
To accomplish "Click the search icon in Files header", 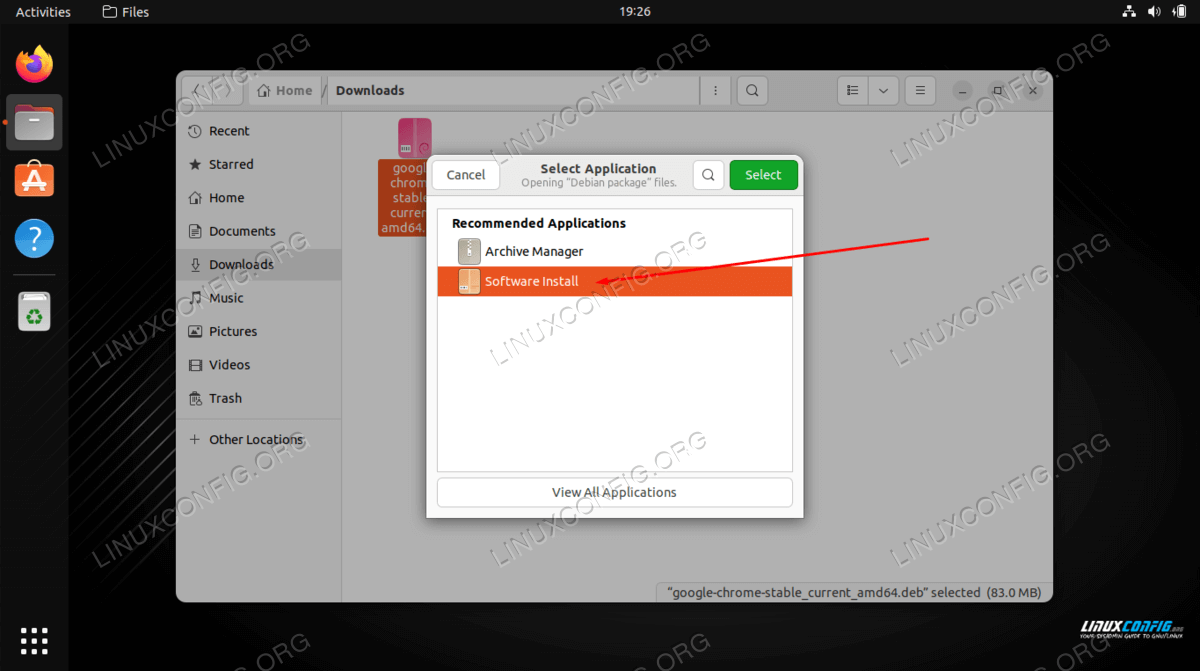I will pyautogui.click(x=752, y=90).
